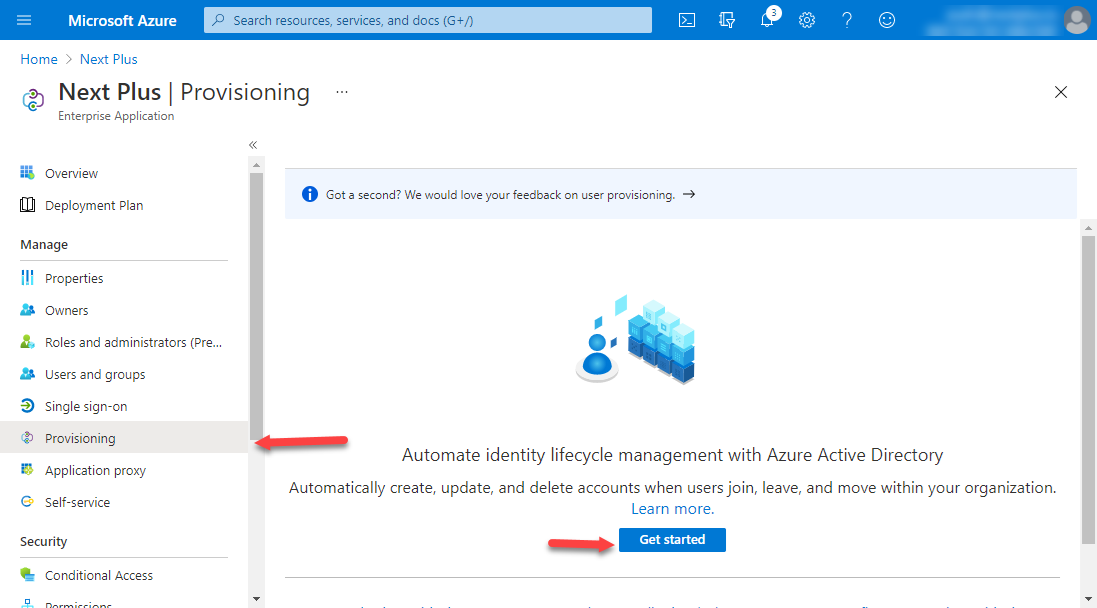Click the magnifier icon in search box
Image resolution: width=1097 pixels, height=608 pixels.
pos(218,20)
